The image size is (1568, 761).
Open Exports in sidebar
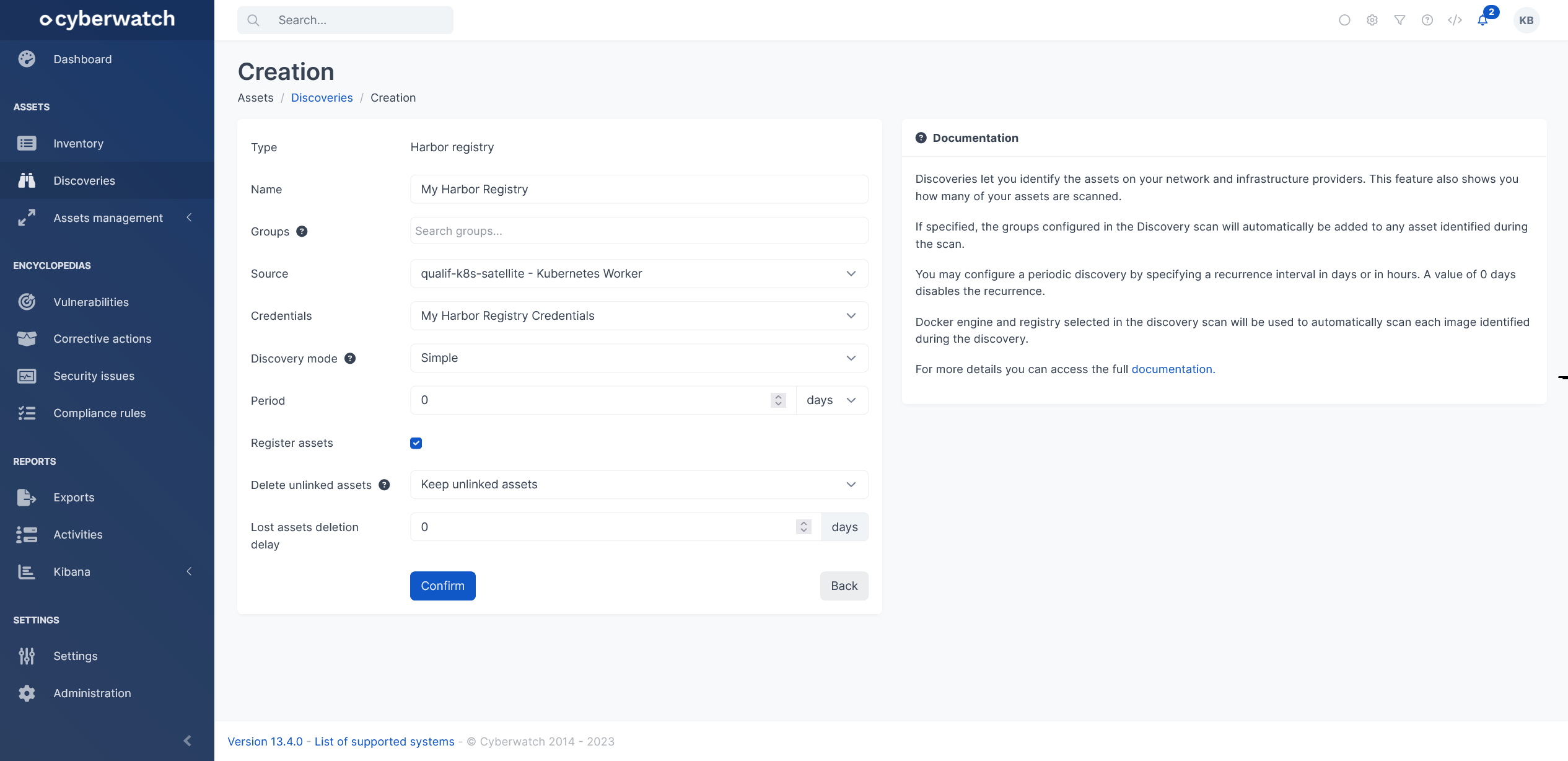pos(107,497)
